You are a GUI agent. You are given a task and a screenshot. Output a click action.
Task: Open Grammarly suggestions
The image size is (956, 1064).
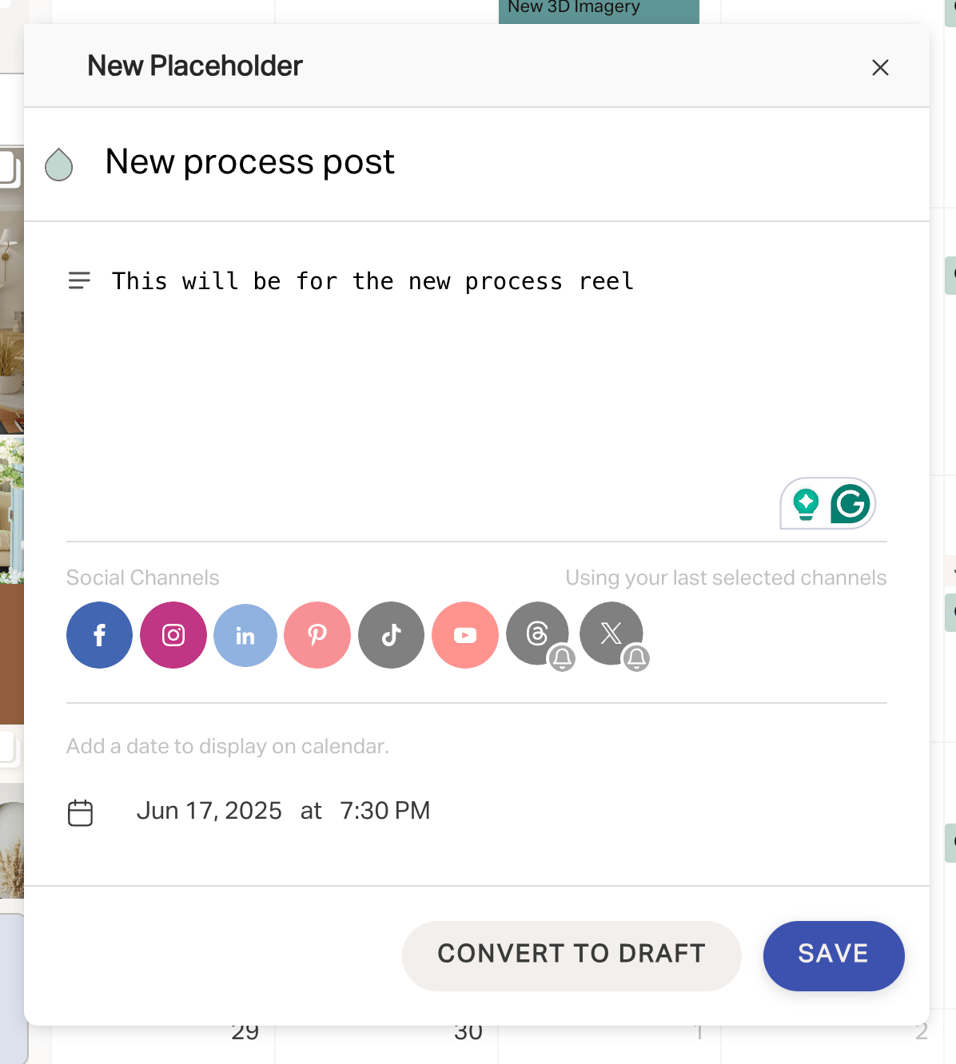[849, 504]
